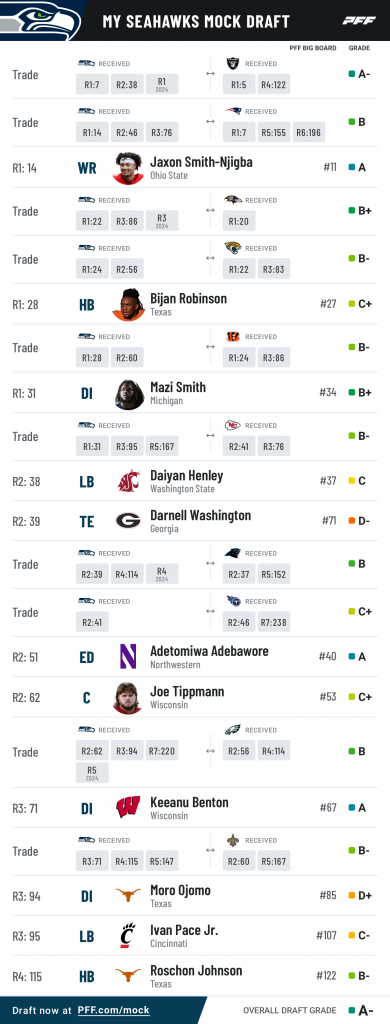Click the D- grade orange swatch for Darnell Washington
This screenshot has width=390, height=1024.
pyautogui.click(x=351, y=521)
